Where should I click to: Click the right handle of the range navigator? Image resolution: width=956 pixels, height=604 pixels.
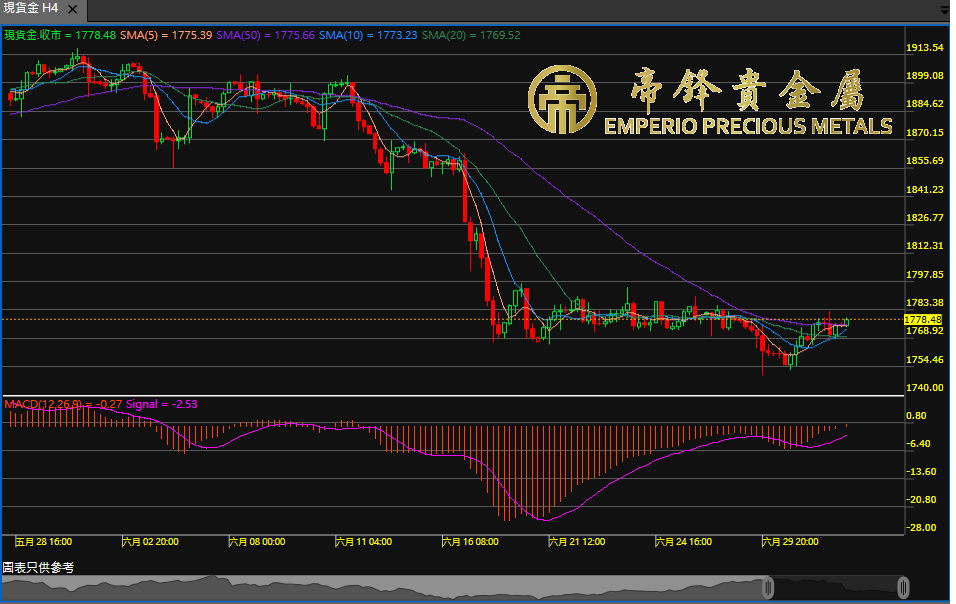(903, 586)
